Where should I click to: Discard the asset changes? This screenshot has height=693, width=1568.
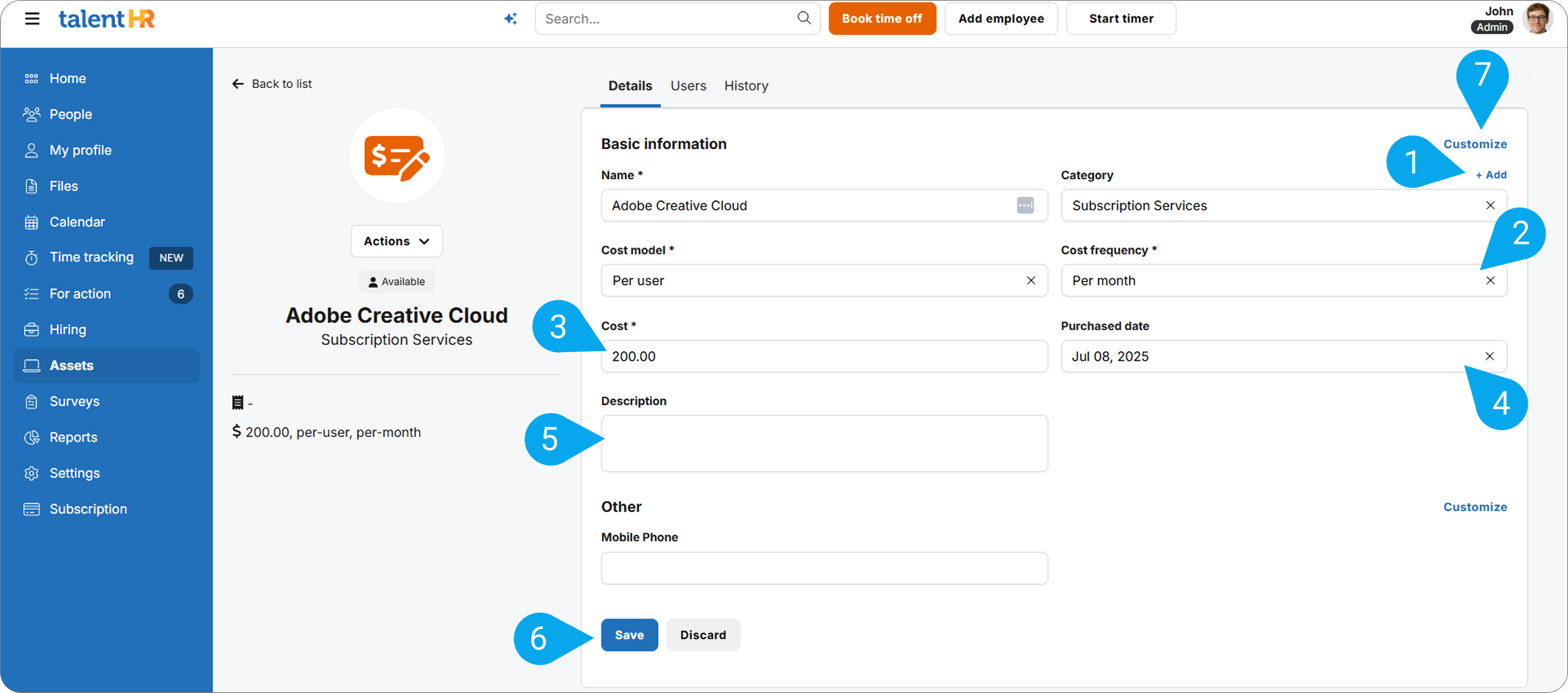coord(703,635)
